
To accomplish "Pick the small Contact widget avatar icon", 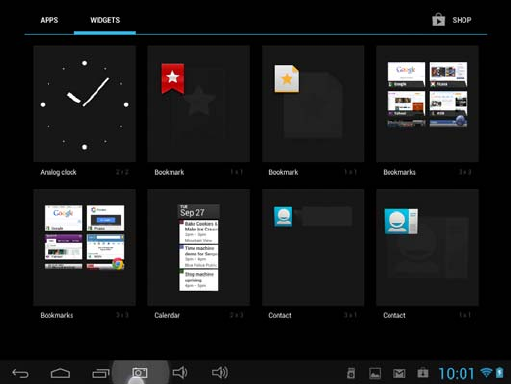I will point(283,217).
